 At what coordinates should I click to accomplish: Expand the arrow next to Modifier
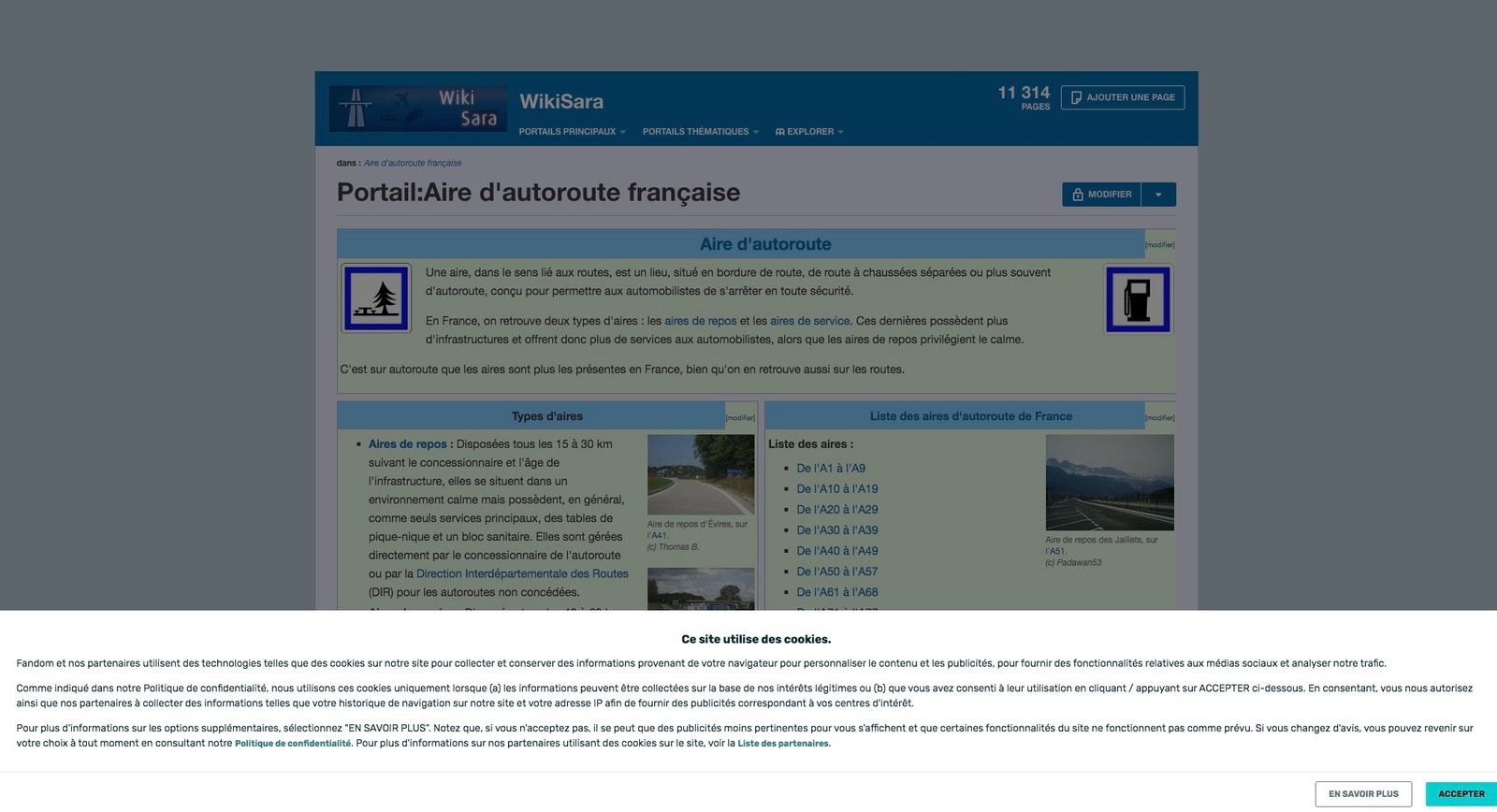[x=1158, y=195]
